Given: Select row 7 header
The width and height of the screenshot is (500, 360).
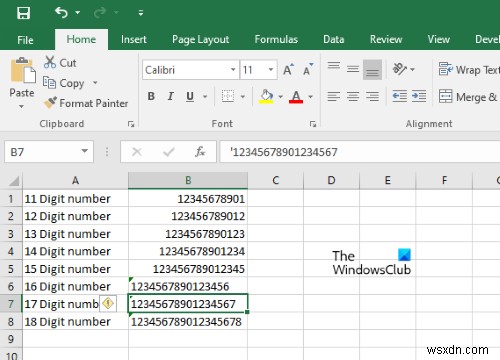Looking at the screenshot, I should tap(11, 304).
